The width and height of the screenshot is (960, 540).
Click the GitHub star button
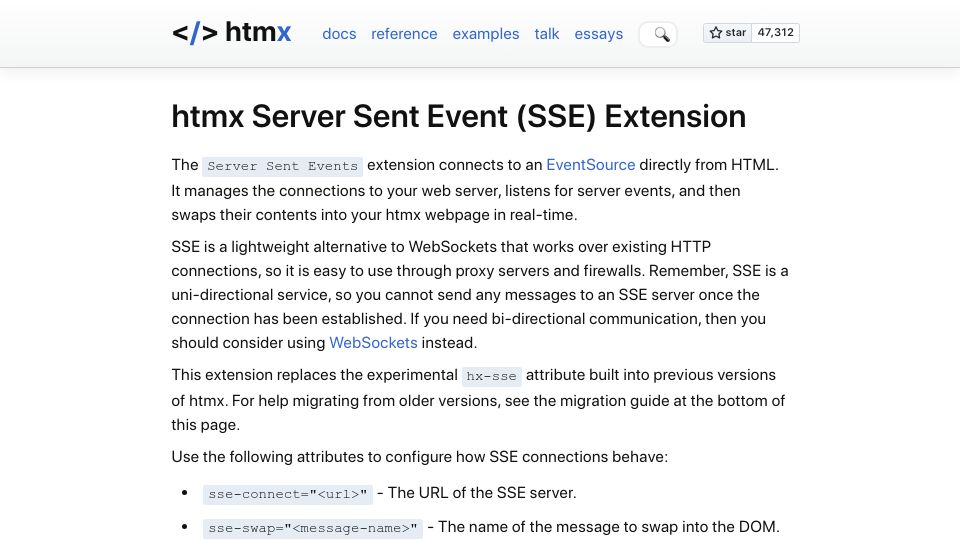(727, 32)
